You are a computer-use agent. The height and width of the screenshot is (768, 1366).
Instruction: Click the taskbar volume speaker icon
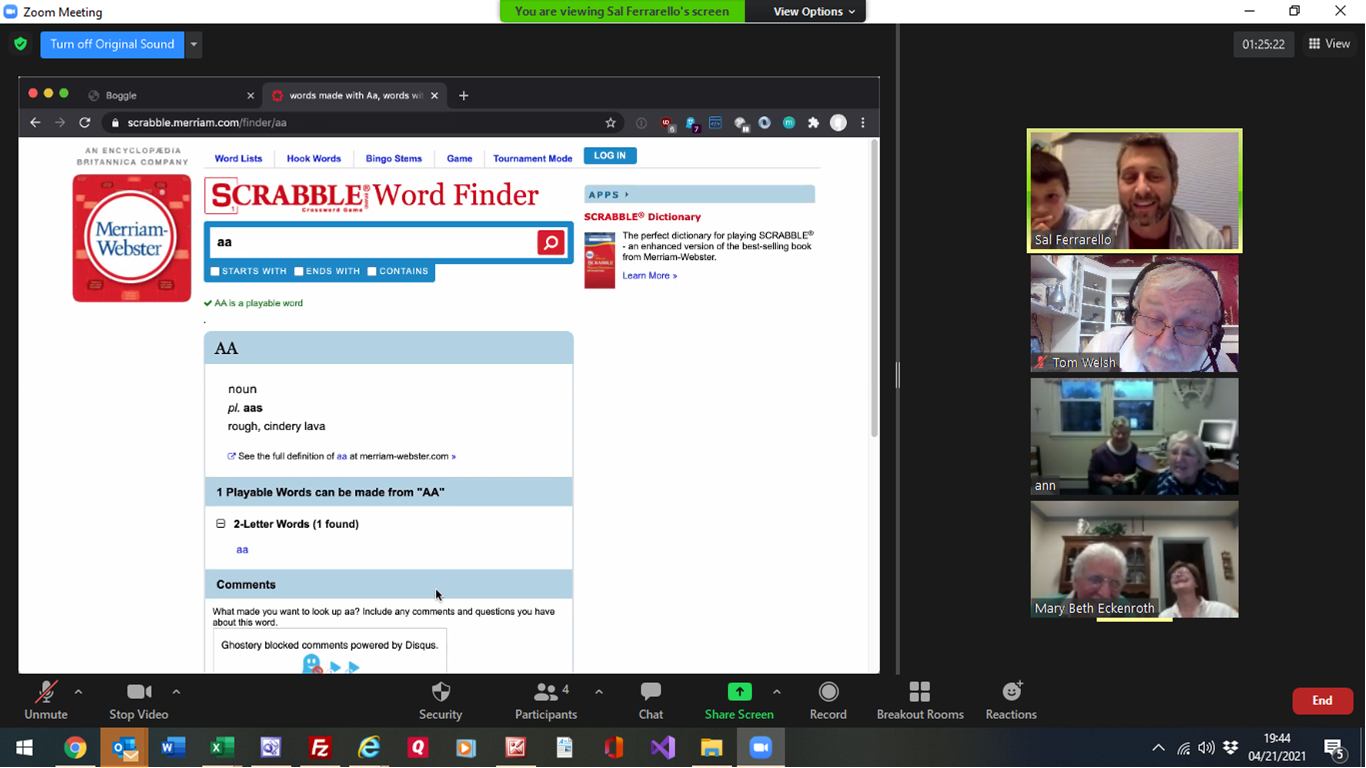[1206, 748]
